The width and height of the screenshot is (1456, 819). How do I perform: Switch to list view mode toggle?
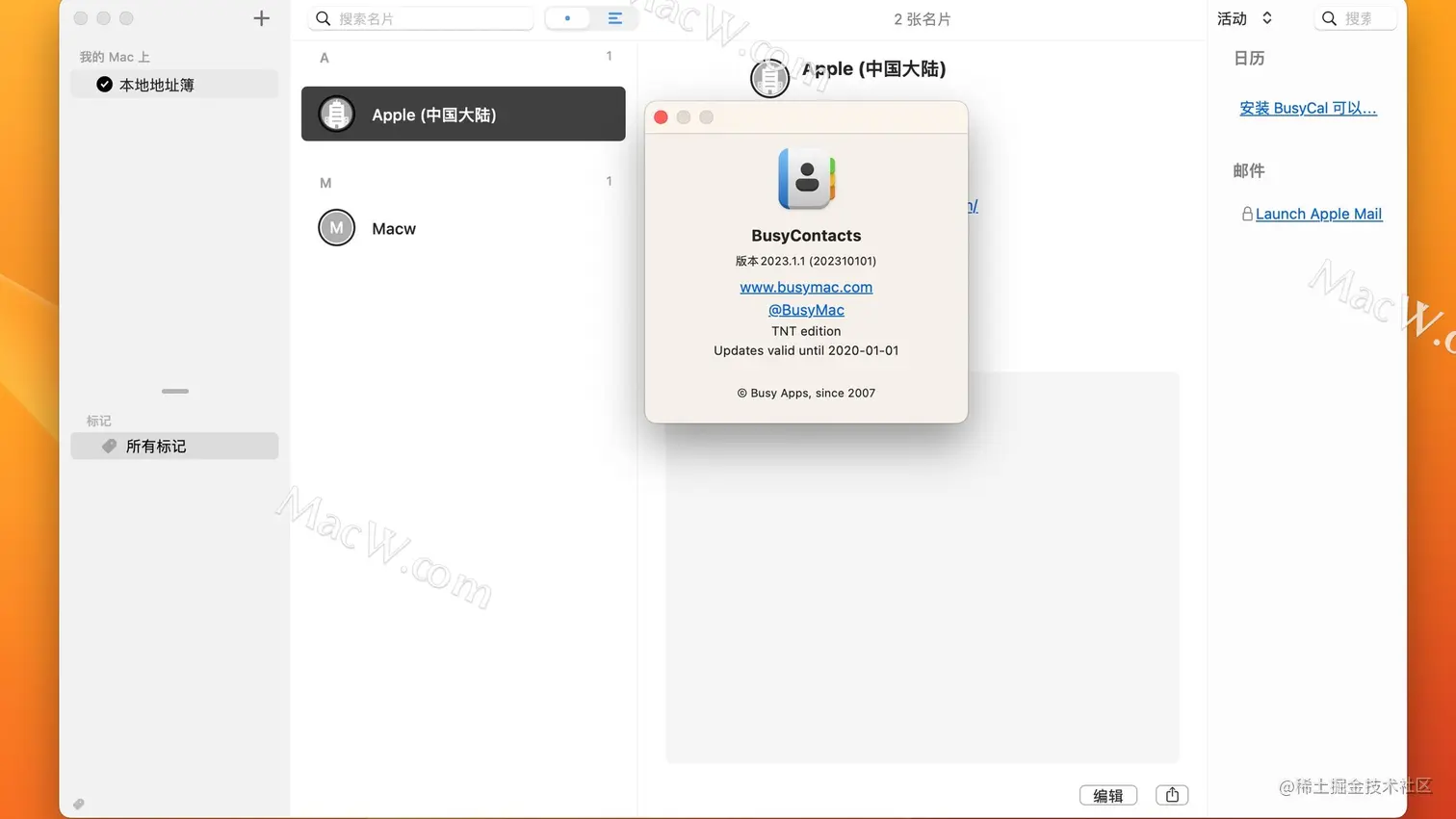coord(614,18)
